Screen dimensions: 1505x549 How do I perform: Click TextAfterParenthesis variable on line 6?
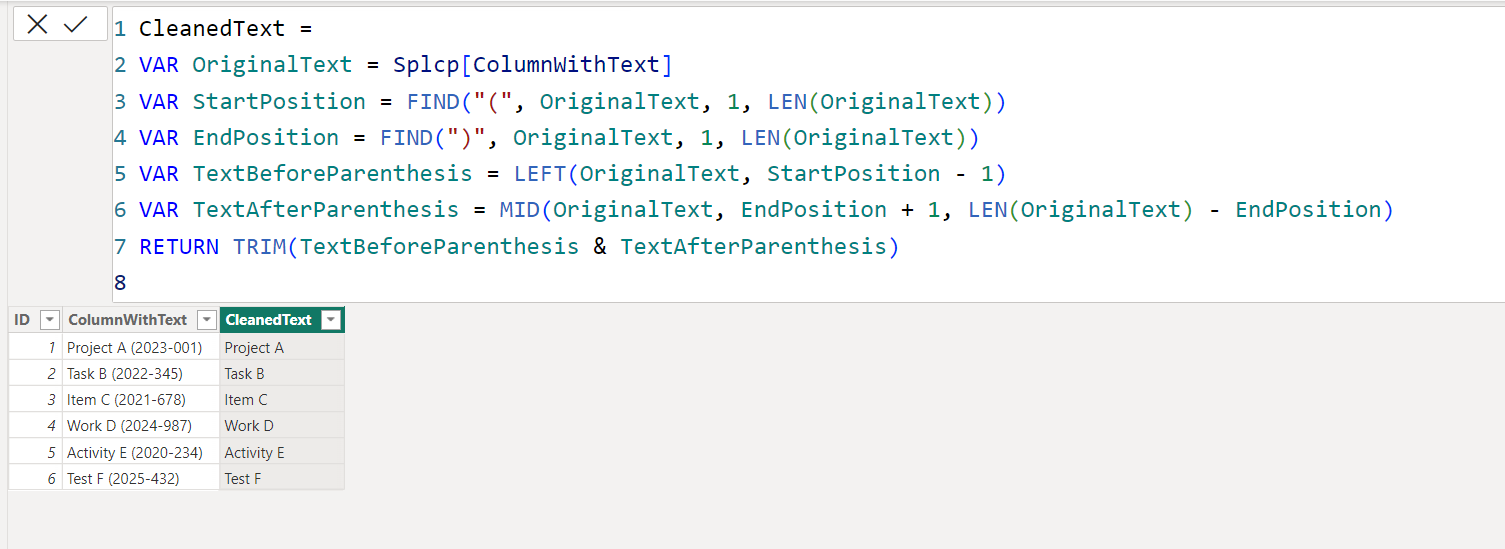[x=326, y=209]
